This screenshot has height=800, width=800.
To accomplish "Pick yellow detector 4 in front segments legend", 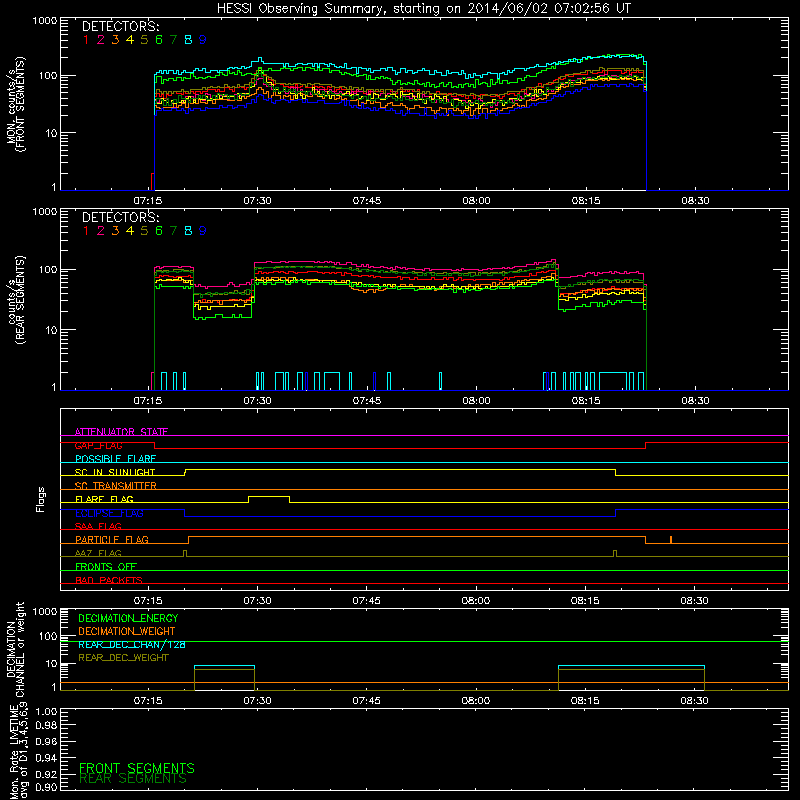I will click(x=130, y=40).
